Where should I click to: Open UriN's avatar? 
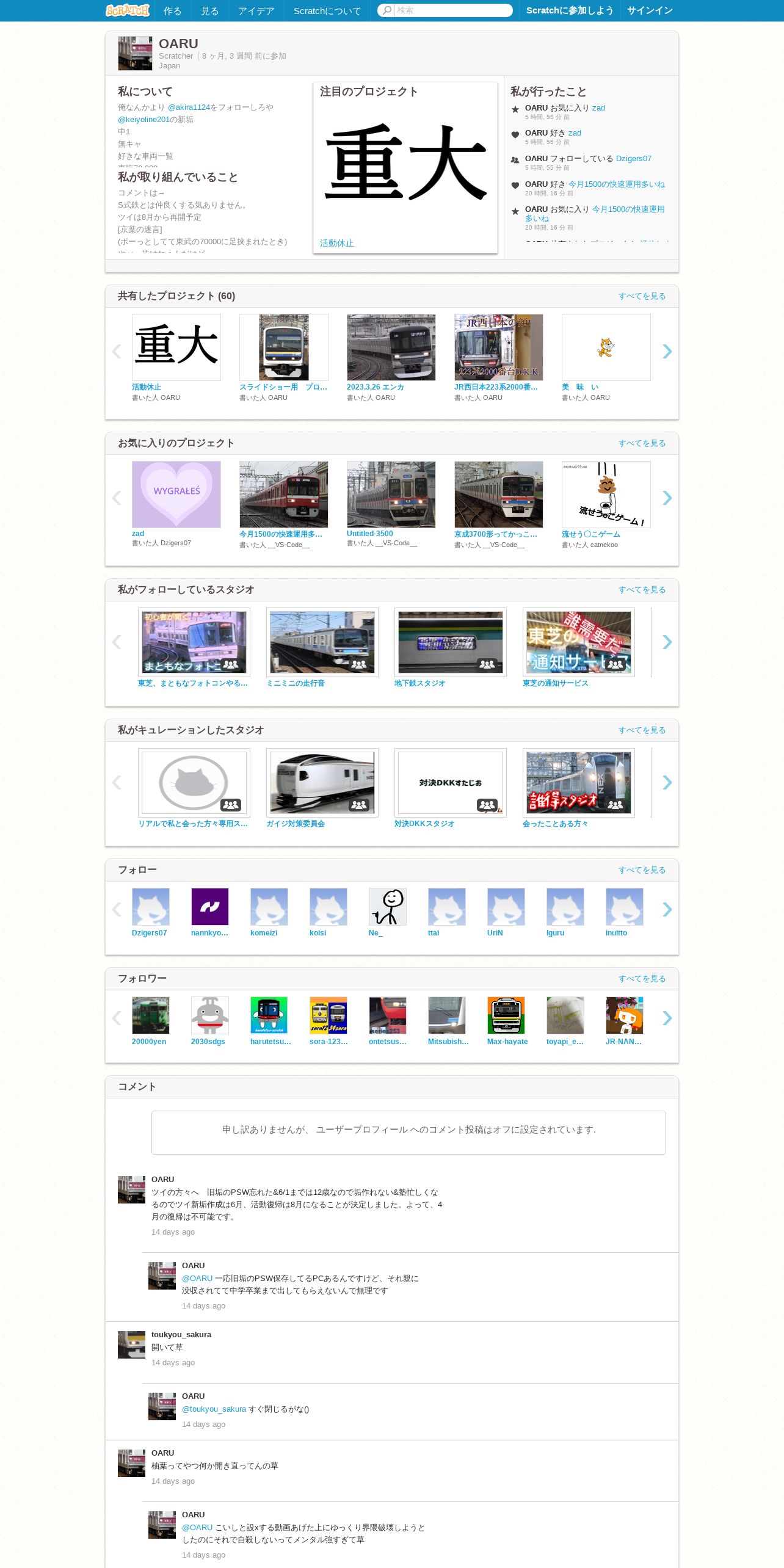(x=506, y=907)
